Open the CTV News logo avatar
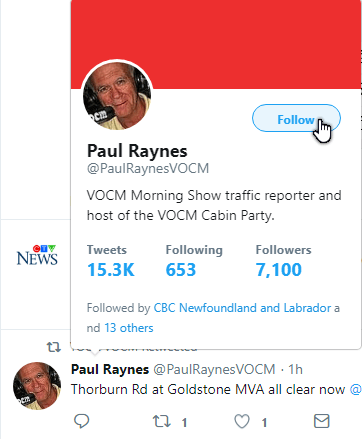Screen dimensions: 362x439 click(x=37, y=255)
